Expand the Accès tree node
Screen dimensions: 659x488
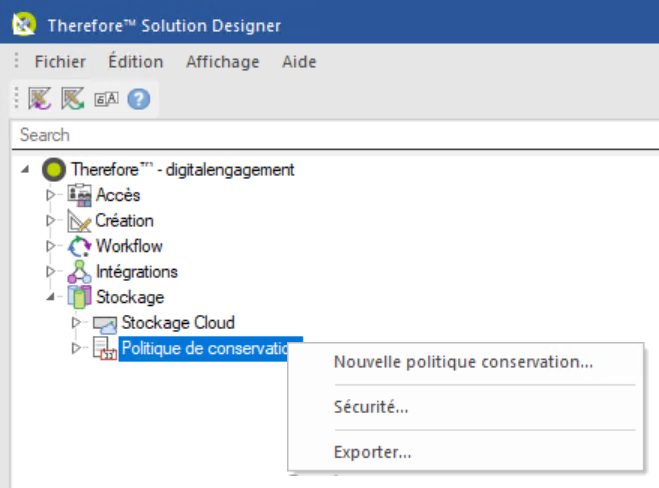[50, 195]
